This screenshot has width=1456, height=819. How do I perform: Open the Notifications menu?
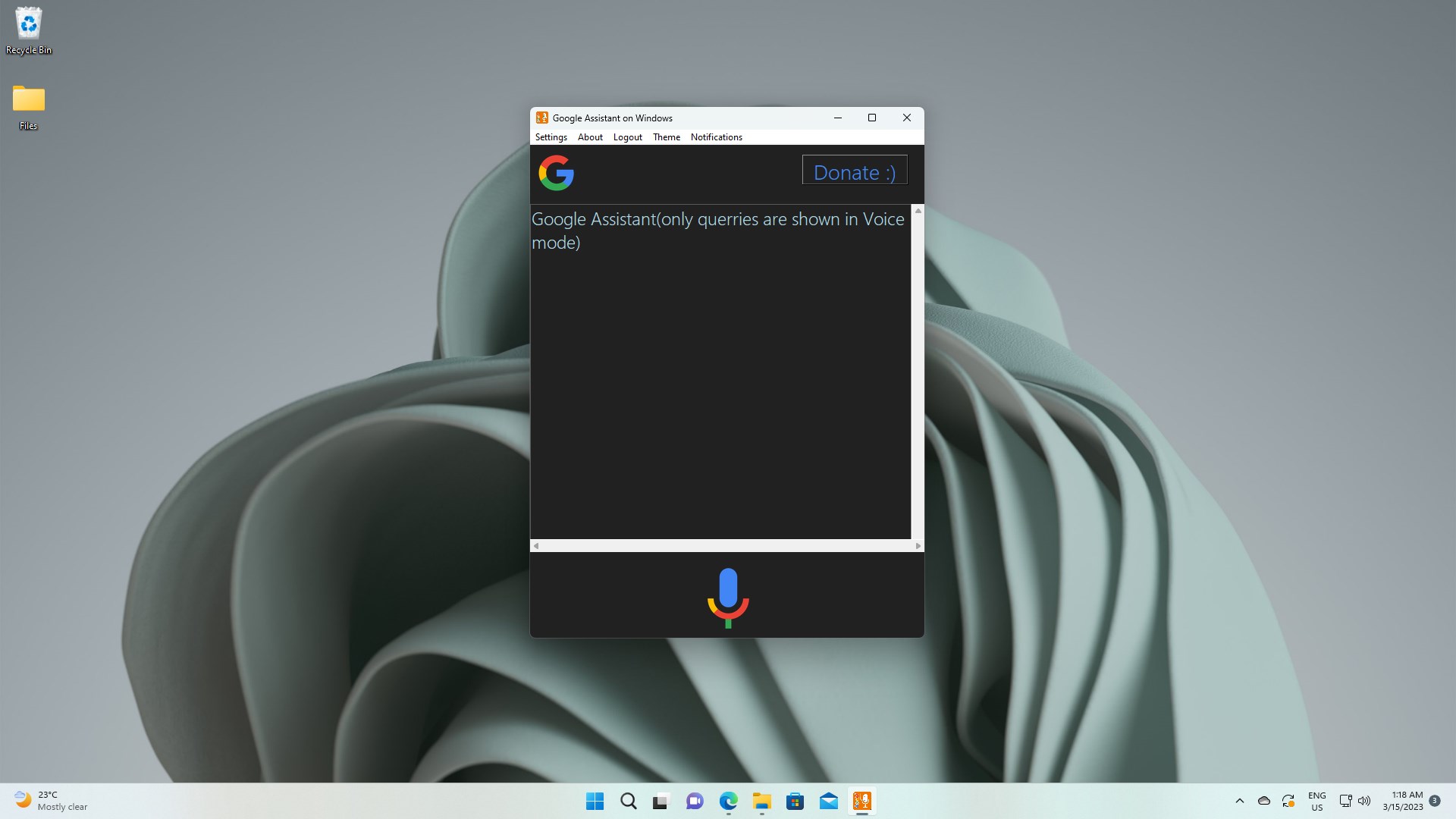716,137
